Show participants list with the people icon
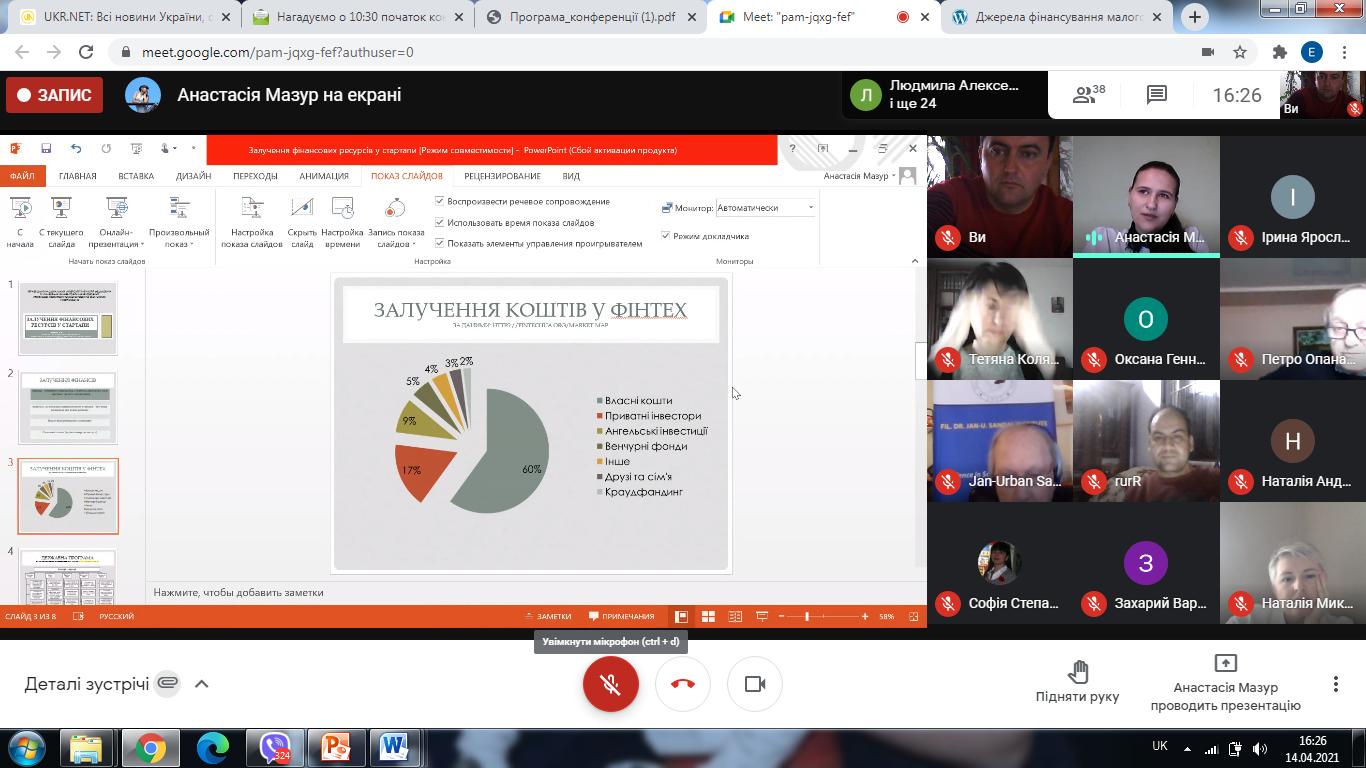 [x=1088, y=95]
